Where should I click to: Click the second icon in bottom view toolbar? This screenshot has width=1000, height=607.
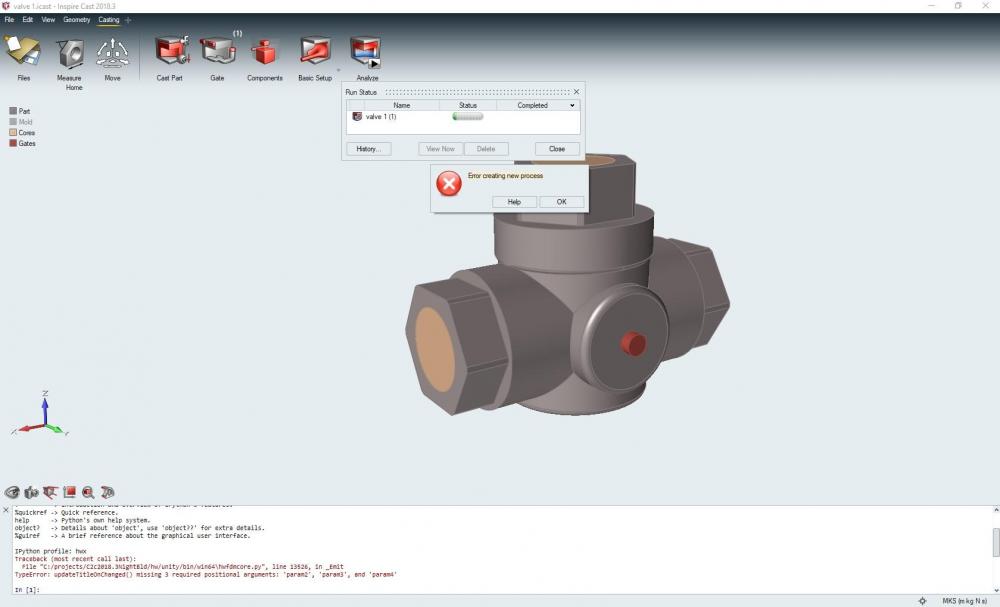(x=31, y=492)
